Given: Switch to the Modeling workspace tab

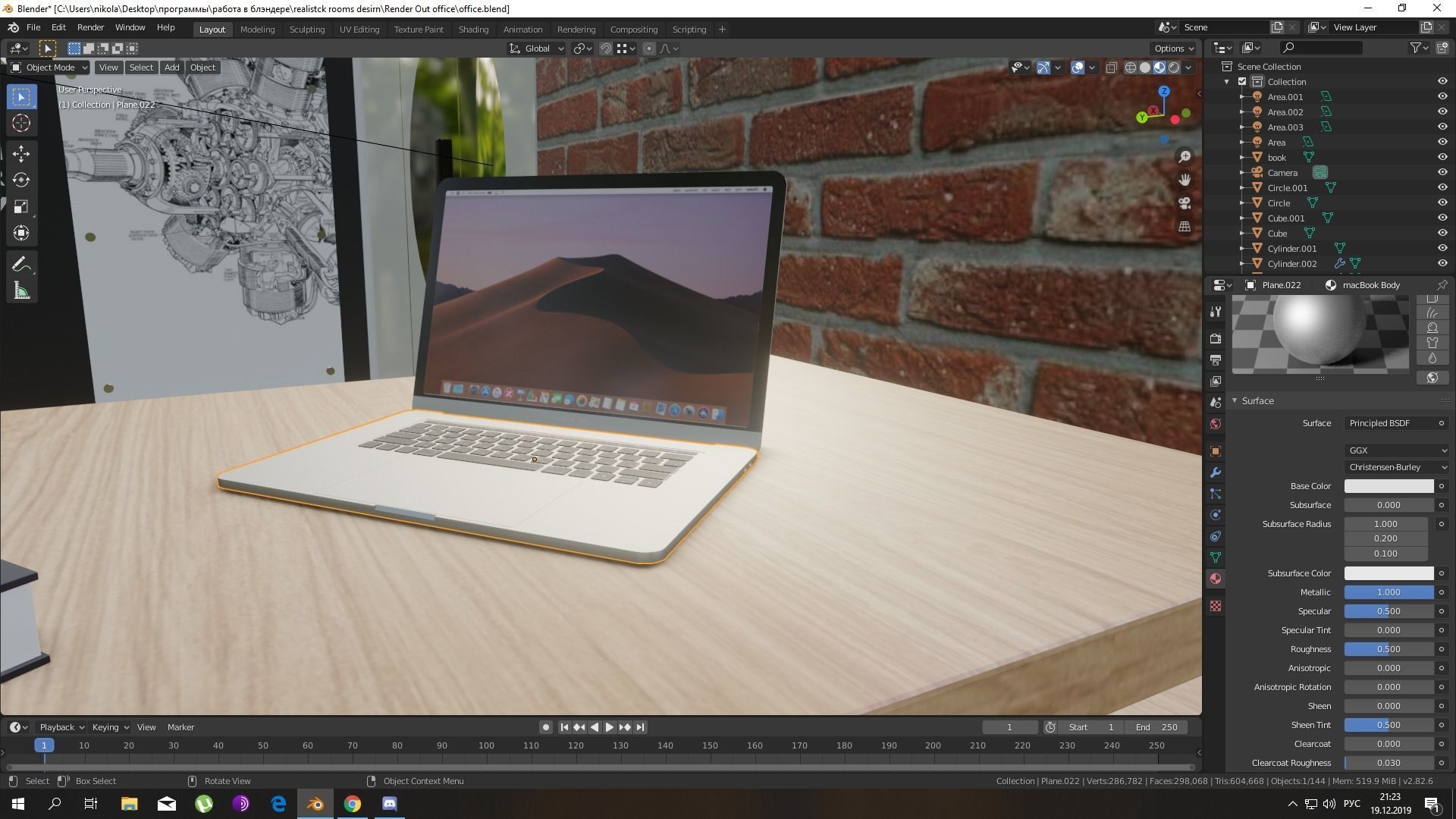Looking at the screenshot, I should (257, 30).
